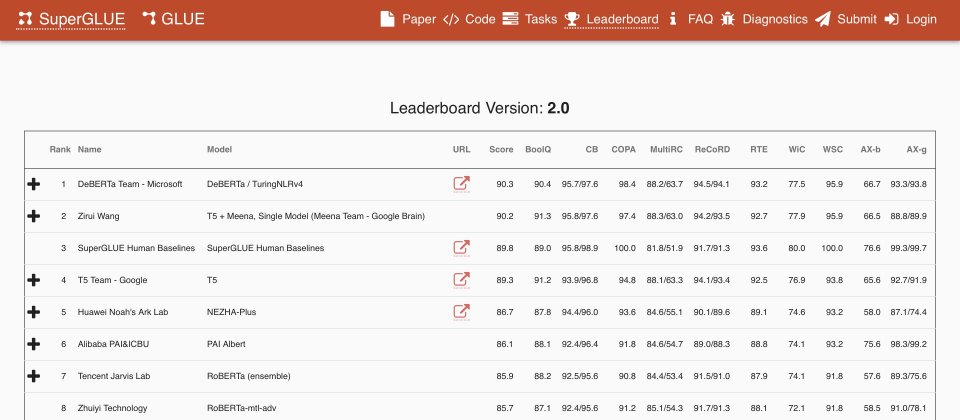Screen dimensions: 960x420
Task: Click the Tasks server icon
Action: (x=510, y=19)
